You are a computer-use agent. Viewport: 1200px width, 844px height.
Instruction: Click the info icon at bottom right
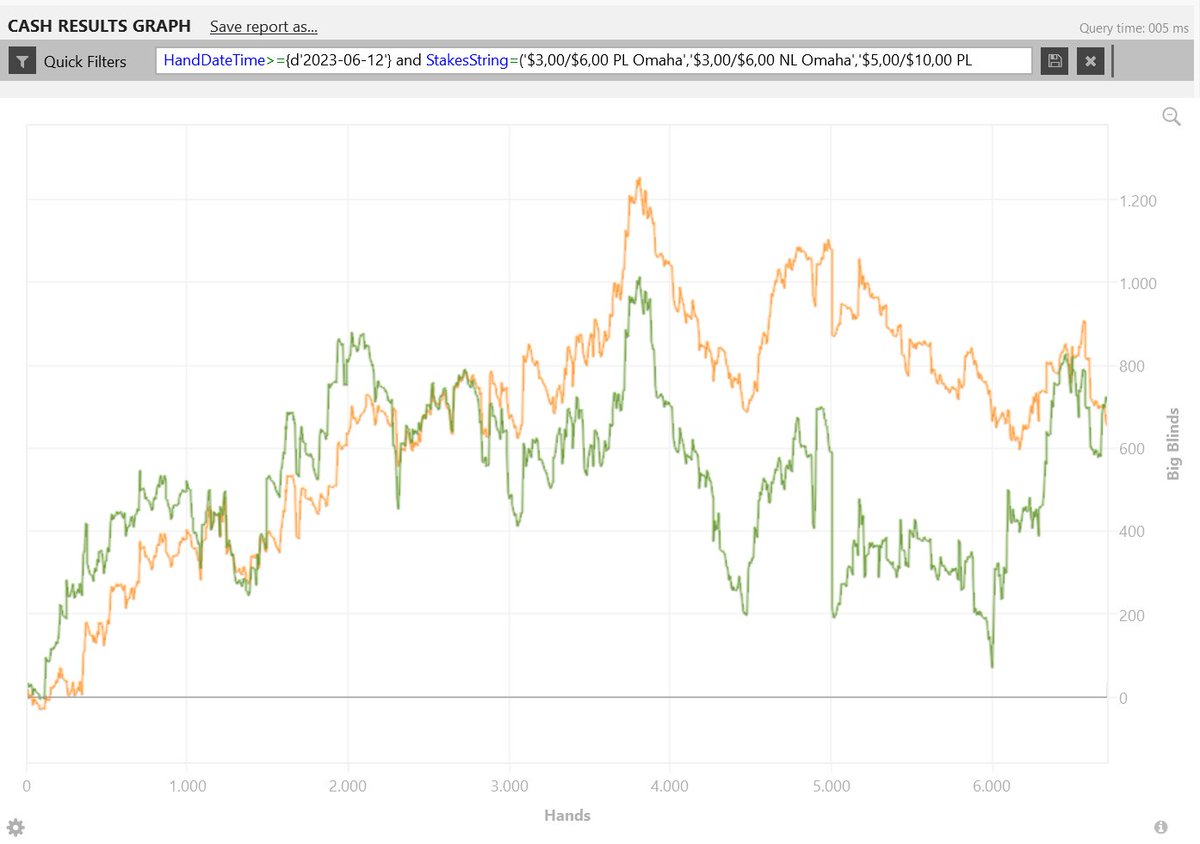click(x=1161, y=827)
